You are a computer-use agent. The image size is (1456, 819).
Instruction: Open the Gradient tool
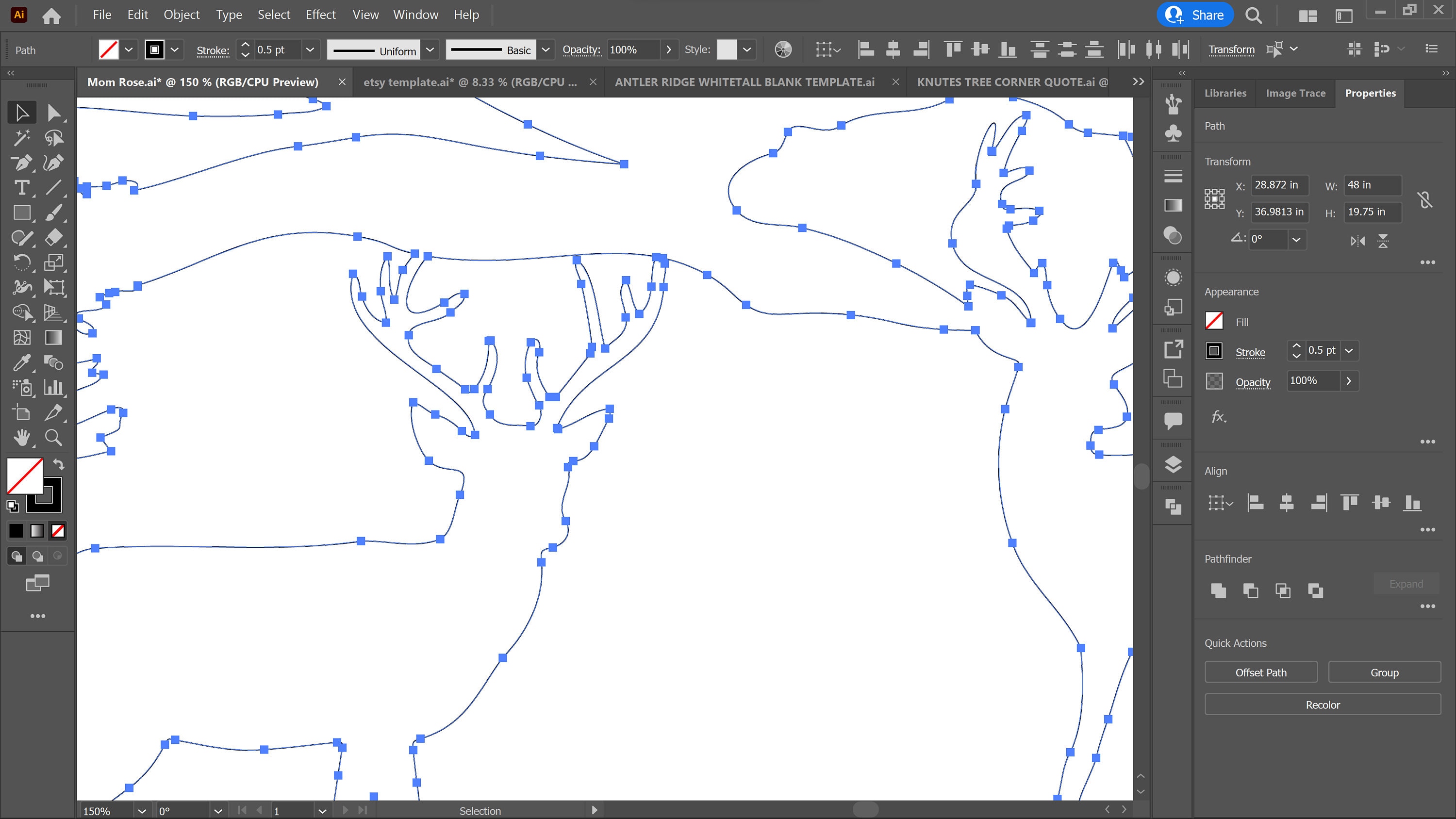[55, 338]
